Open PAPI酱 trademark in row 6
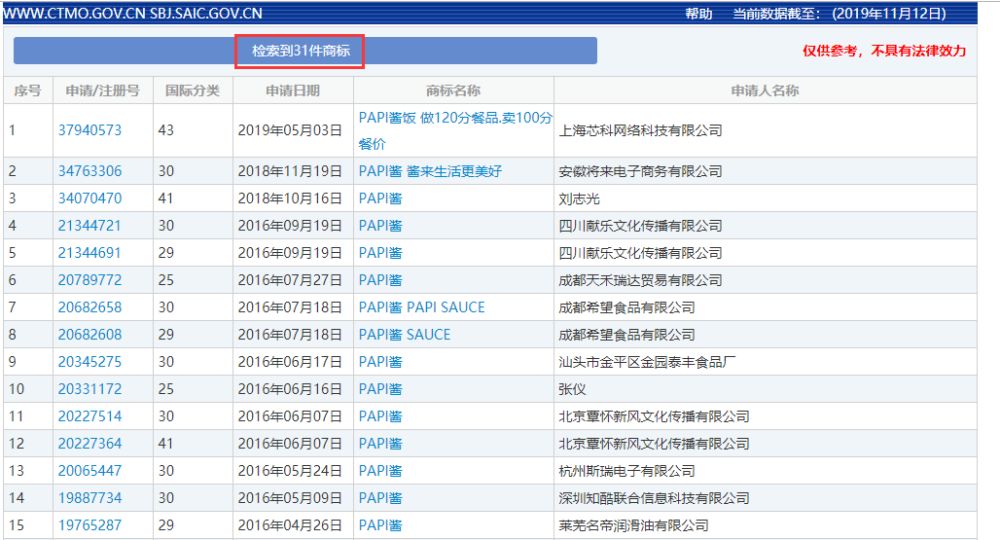 (x=381, y=280)
